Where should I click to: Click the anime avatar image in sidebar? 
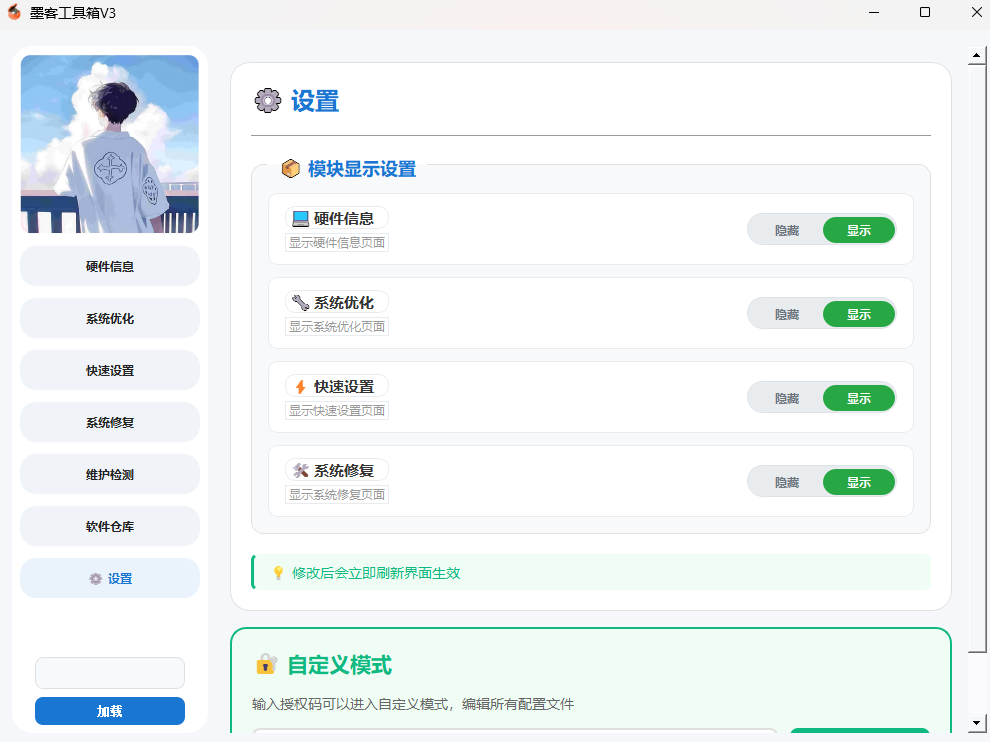[110, 144]
